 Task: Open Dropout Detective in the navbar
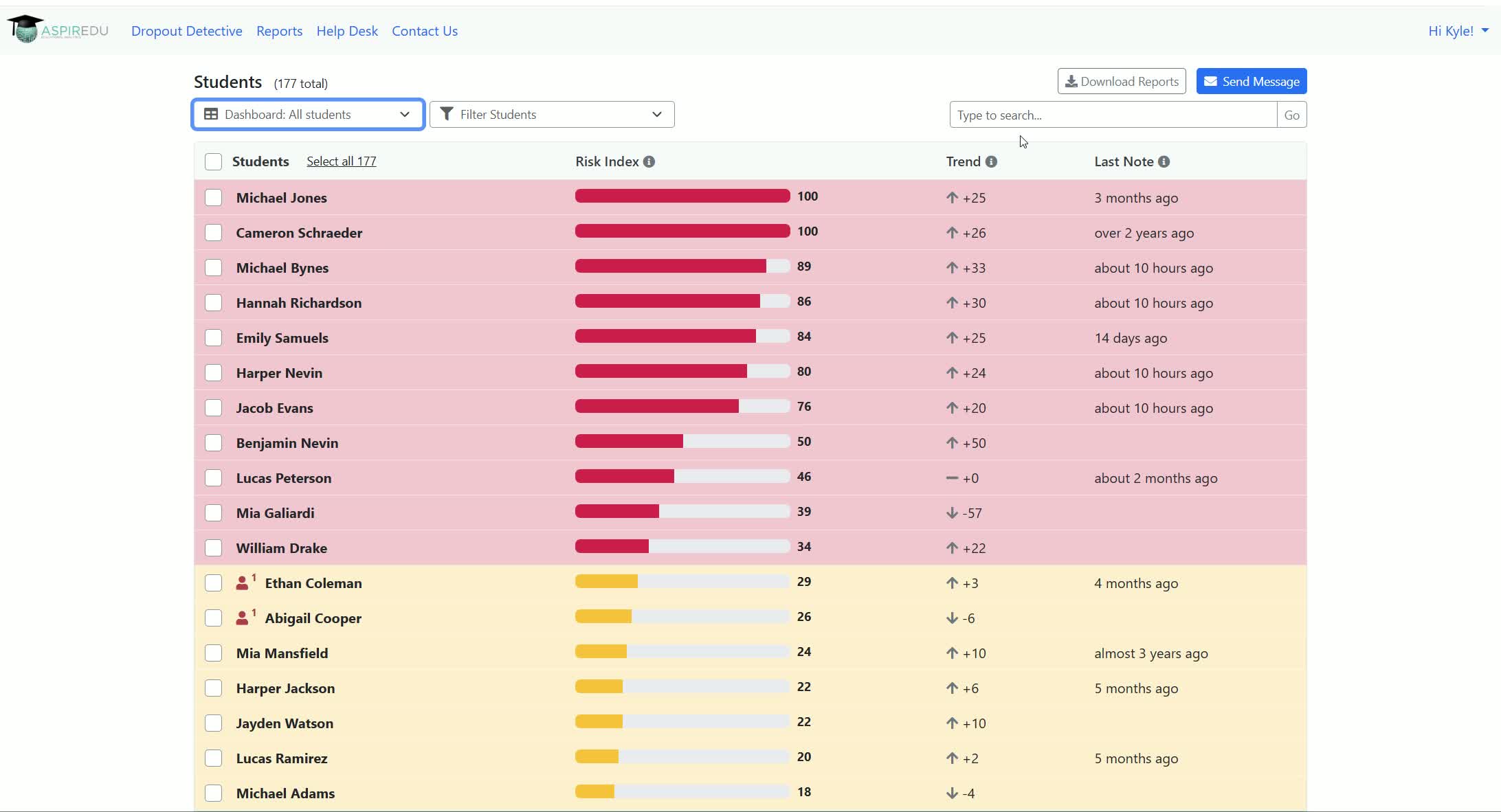tap(187, 31)
